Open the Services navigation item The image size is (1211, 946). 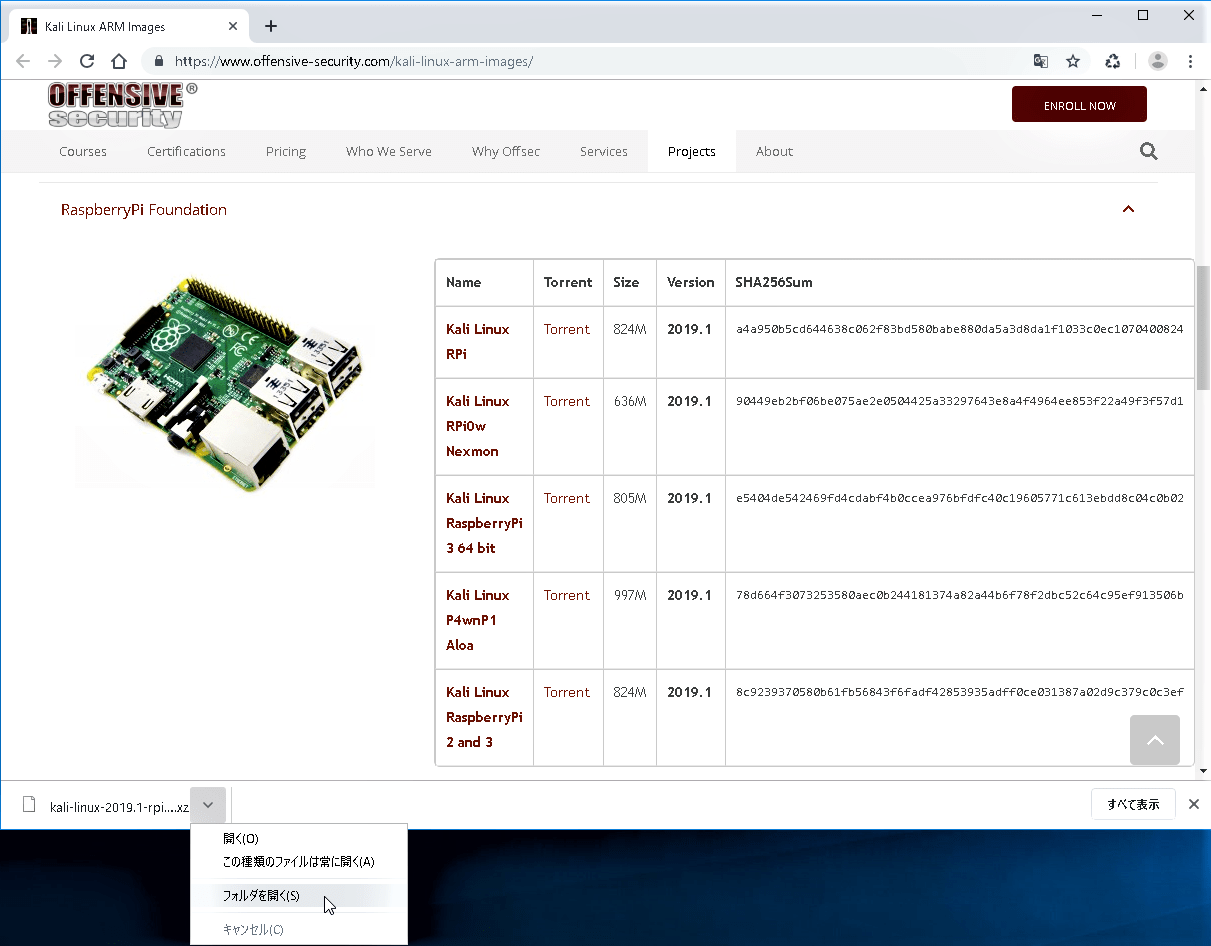tap(604, 152)
